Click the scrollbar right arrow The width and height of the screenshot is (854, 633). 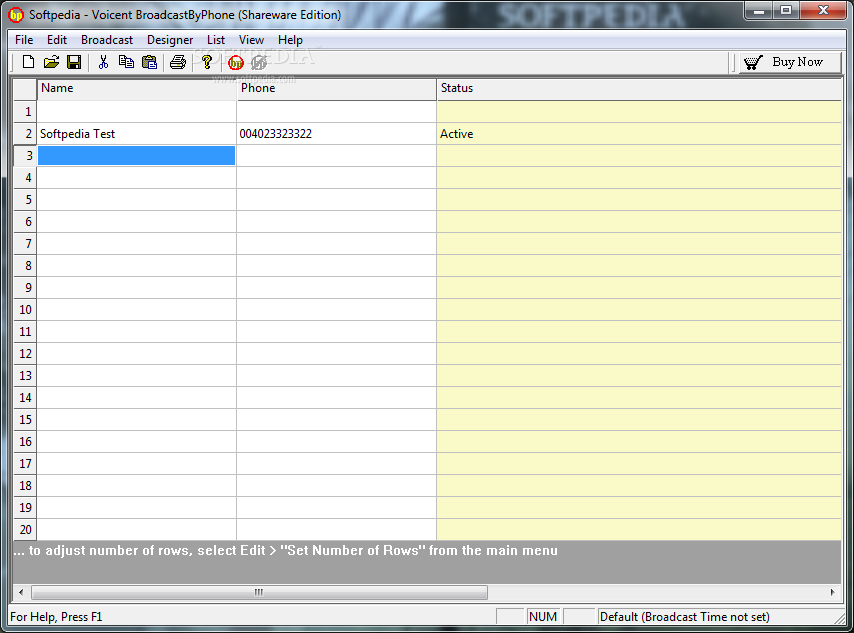(x=832, y=592)
